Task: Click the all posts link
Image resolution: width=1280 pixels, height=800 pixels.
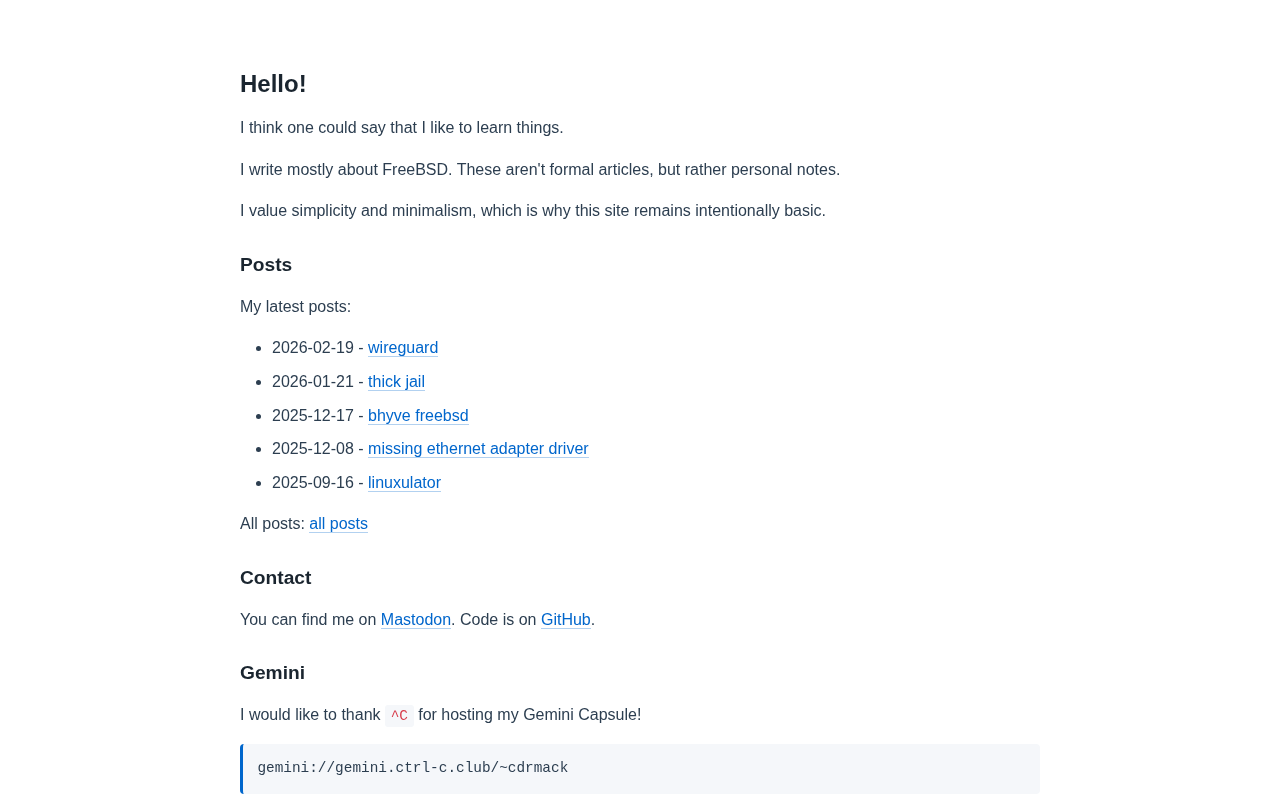Action: click(338, 524)
